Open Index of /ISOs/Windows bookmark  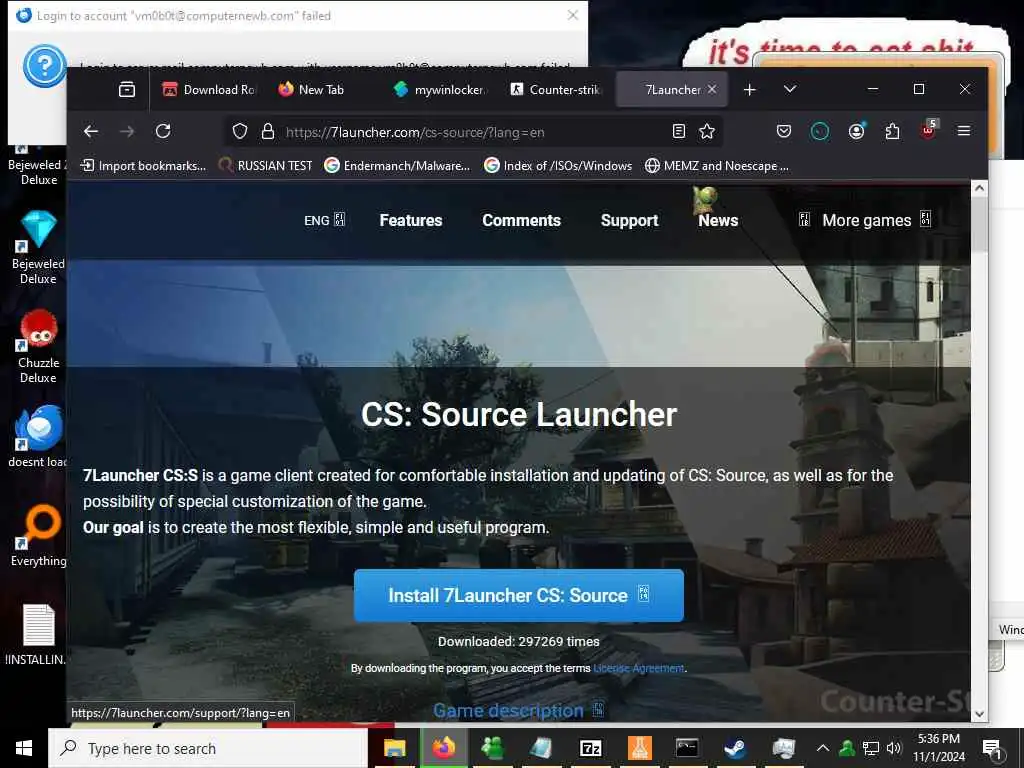558,166
